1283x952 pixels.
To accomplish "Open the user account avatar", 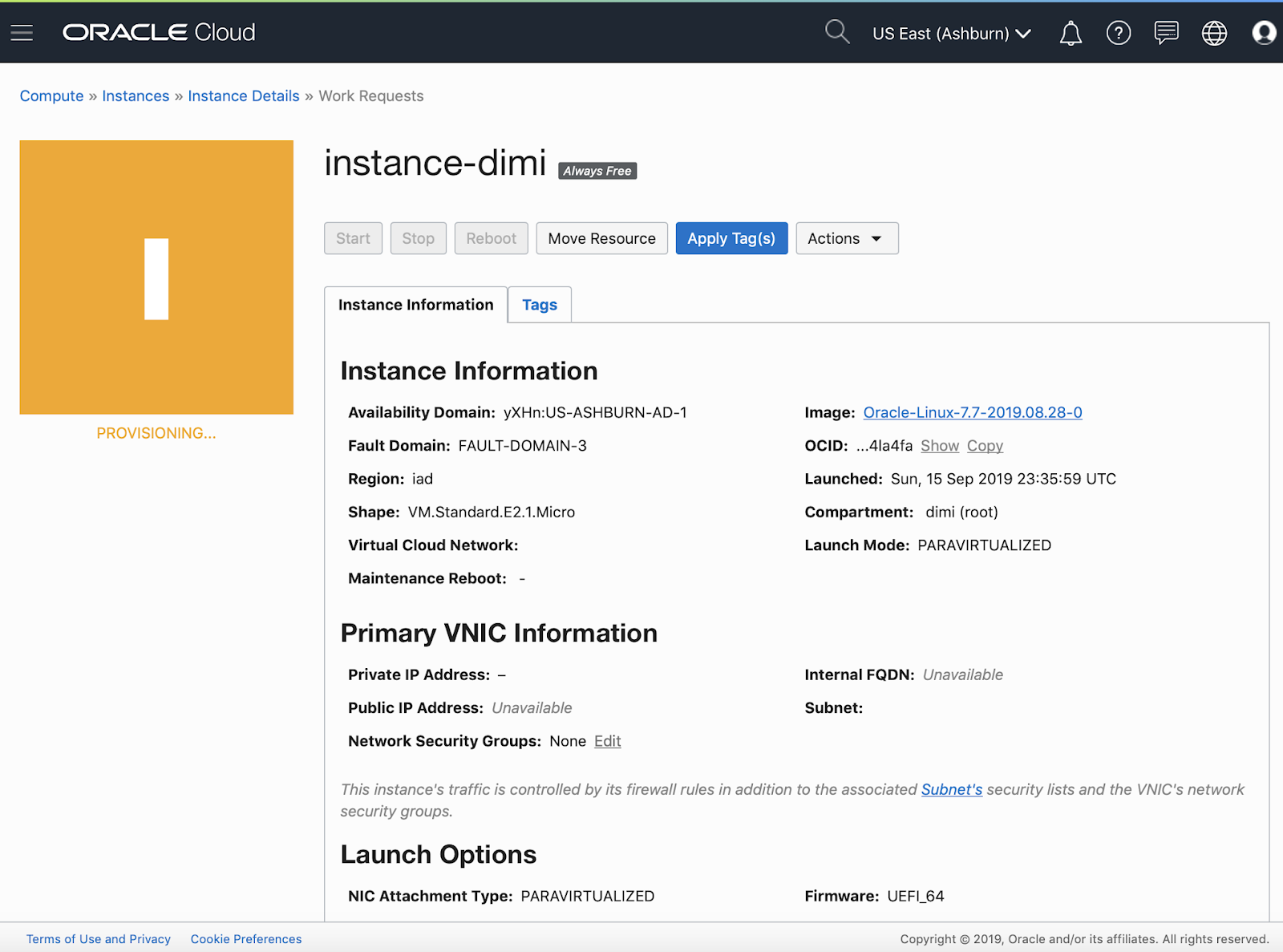I will click(x=1263, y=33).
